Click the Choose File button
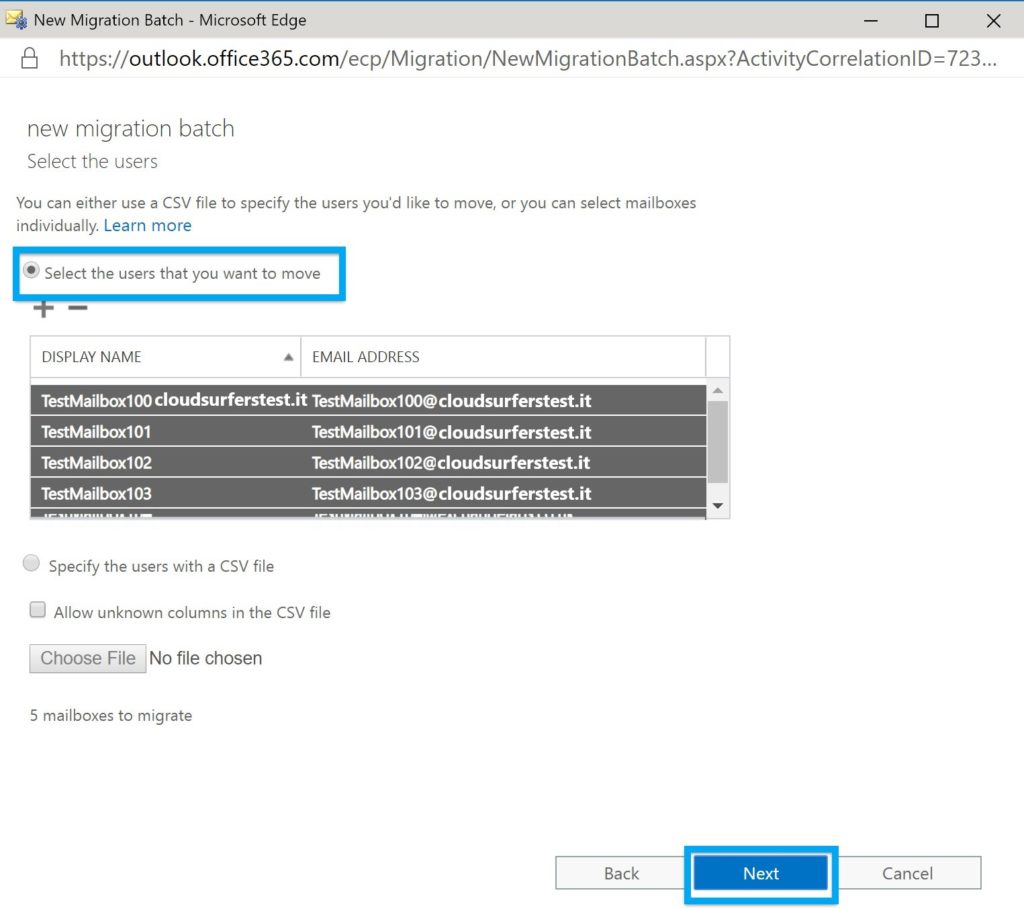The height and width of the screenshot is (909, 1024). [88, 658]
